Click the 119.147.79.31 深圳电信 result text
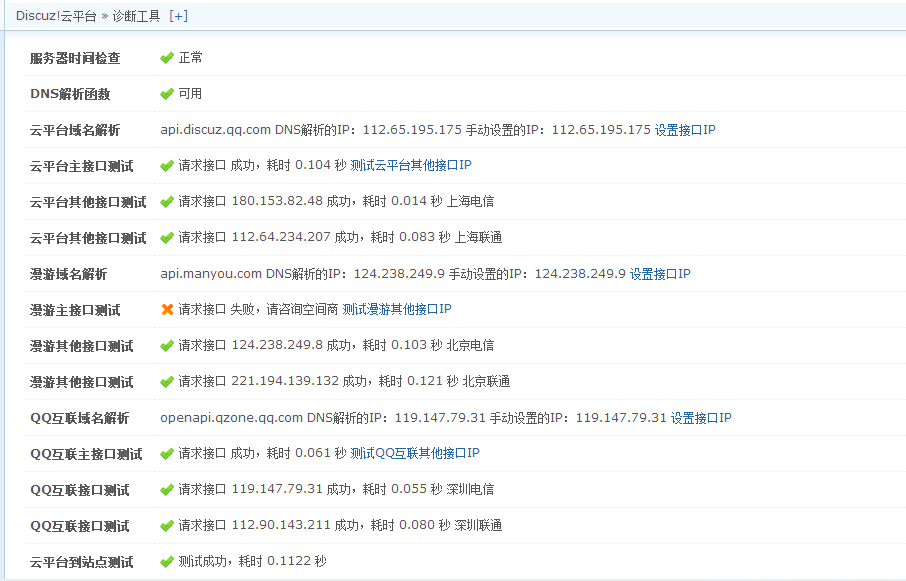 tap(336, 489)
